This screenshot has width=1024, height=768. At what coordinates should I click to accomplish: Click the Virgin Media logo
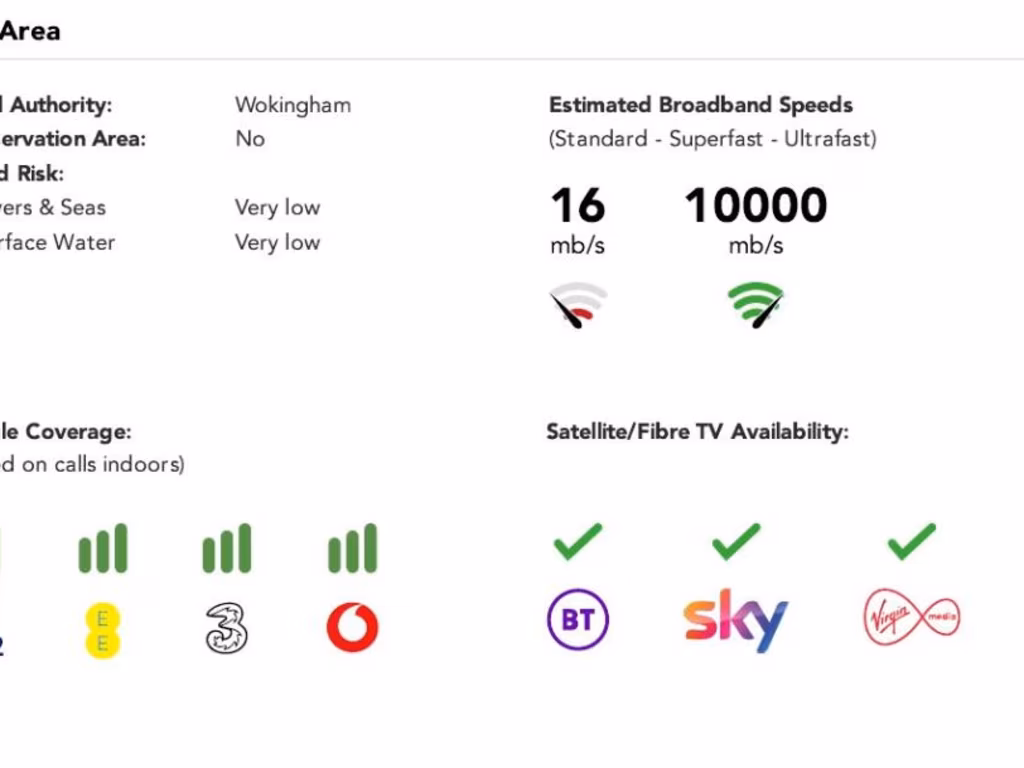tap(911, 619)
